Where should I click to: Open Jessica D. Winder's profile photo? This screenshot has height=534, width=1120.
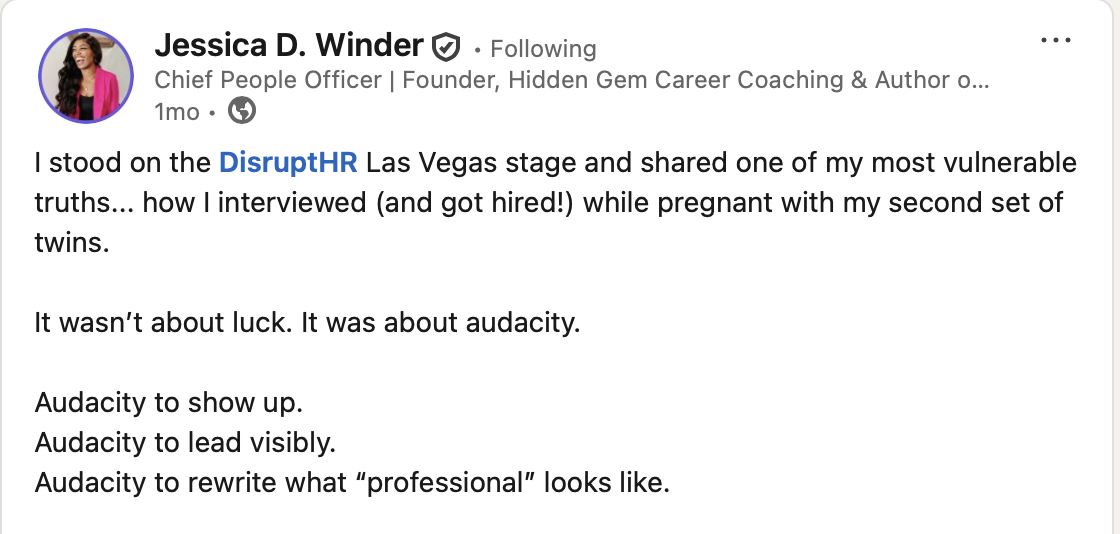[x=85, y=76]
